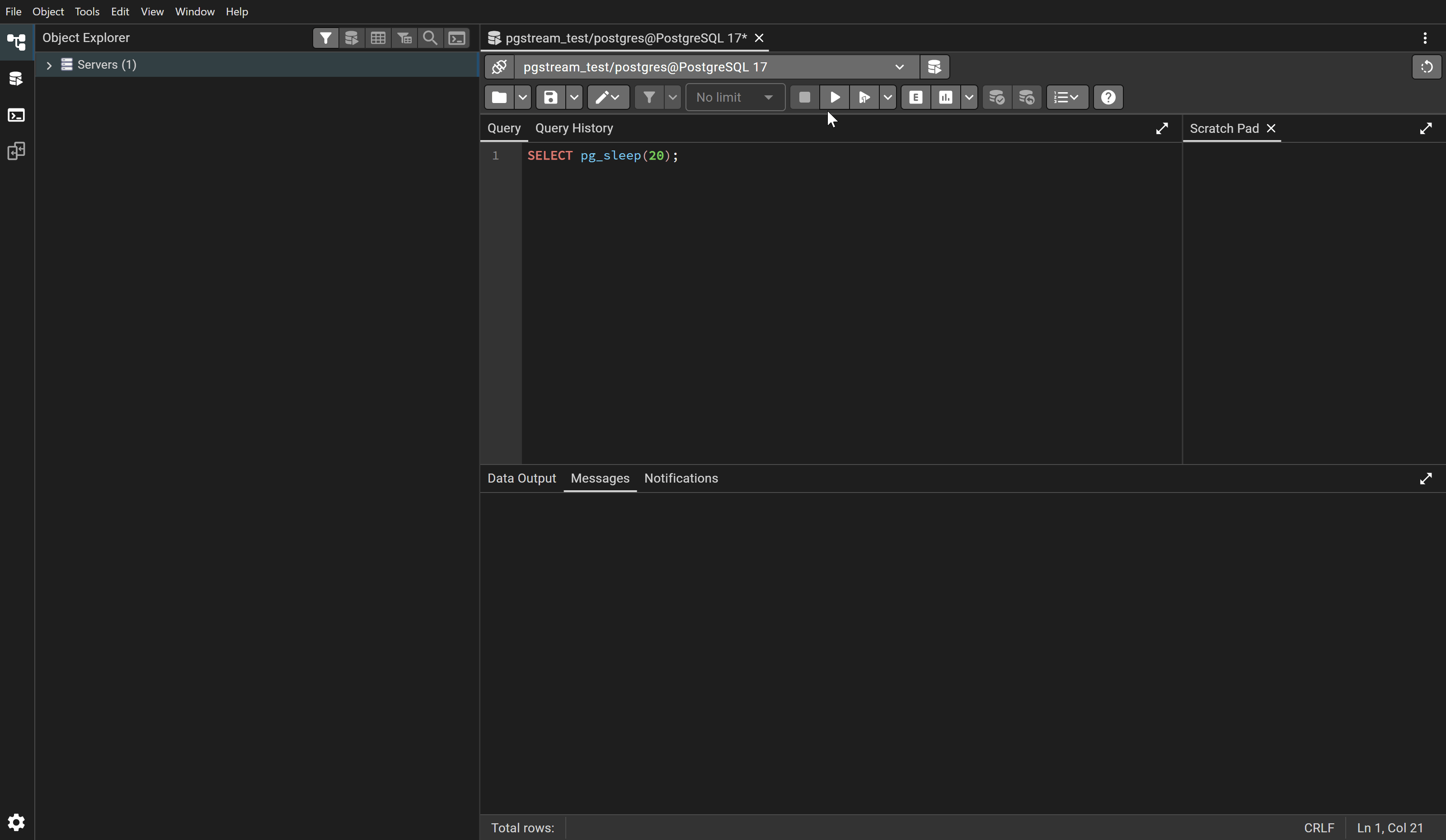
Task: Expand the Servers (1) tree node
Action: tap(49, 66)
